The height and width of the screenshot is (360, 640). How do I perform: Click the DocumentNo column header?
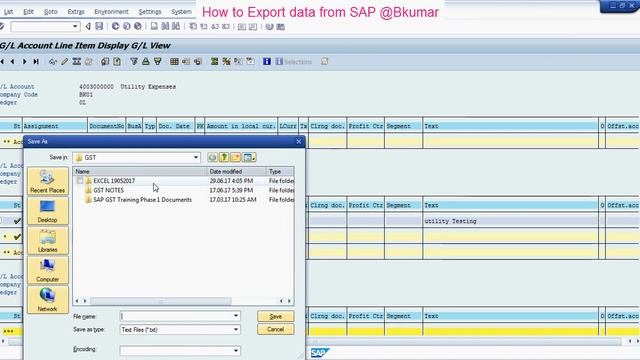(x=107, y=126)
